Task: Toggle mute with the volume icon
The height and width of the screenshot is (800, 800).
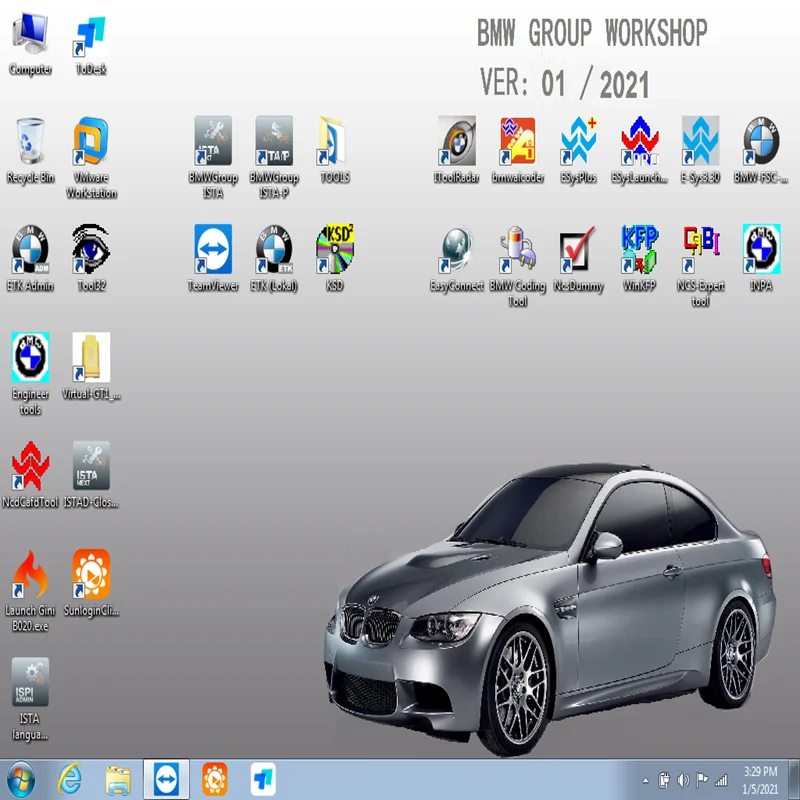Action: pyautogui.click(x=685, y=778)
